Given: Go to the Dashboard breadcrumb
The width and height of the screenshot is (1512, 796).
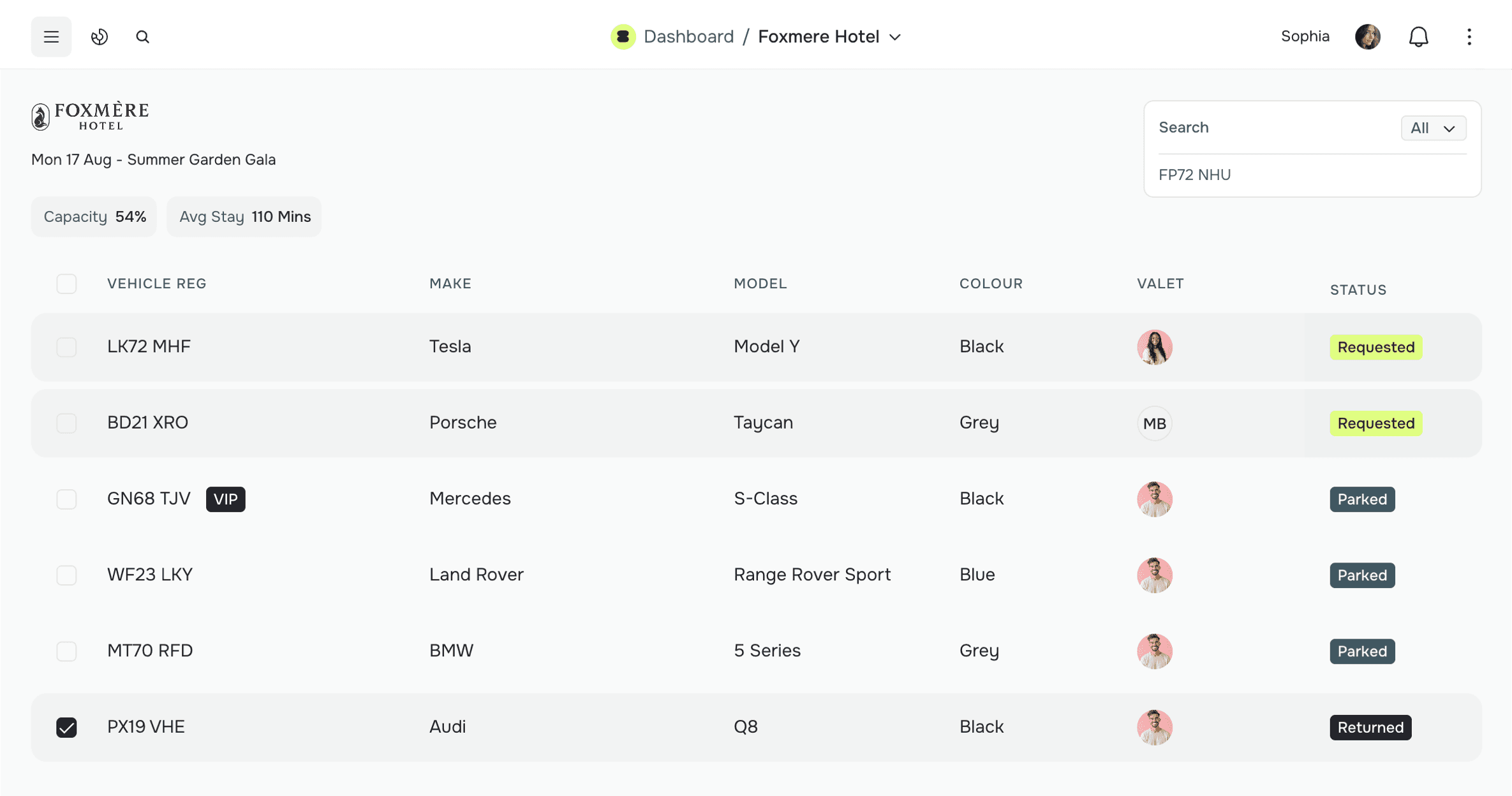Looking at the screenshot, I should pyautogui.click(x=688, y=37).
